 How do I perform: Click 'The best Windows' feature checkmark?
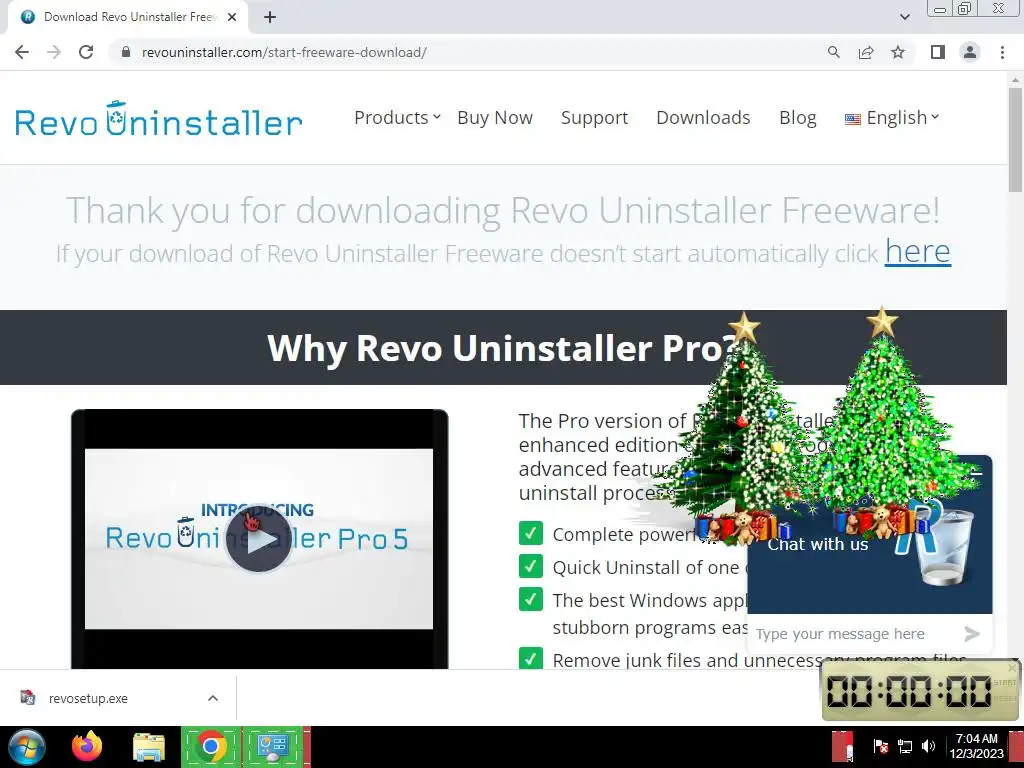[x=531, y=598]
